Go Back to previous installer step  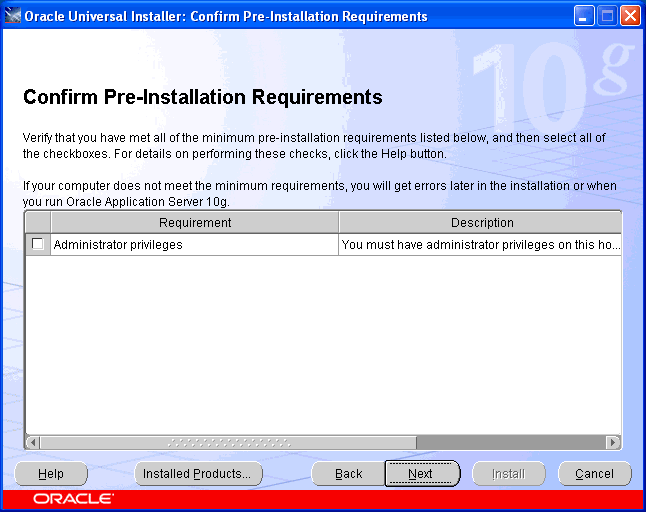click(349, 474)
